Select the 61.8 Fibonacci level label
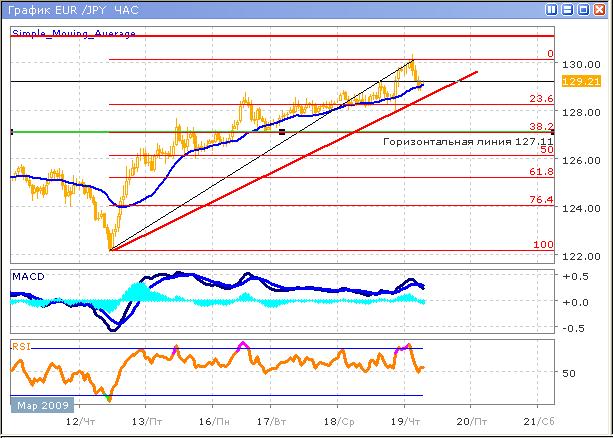The height and width of the screenshot is (438, 613). [540, 172]
